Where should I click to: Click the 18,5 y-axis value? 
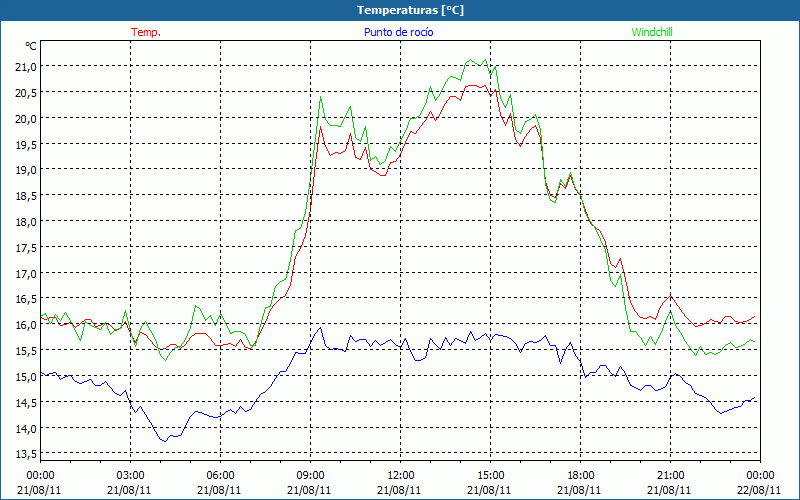point(26,196)
